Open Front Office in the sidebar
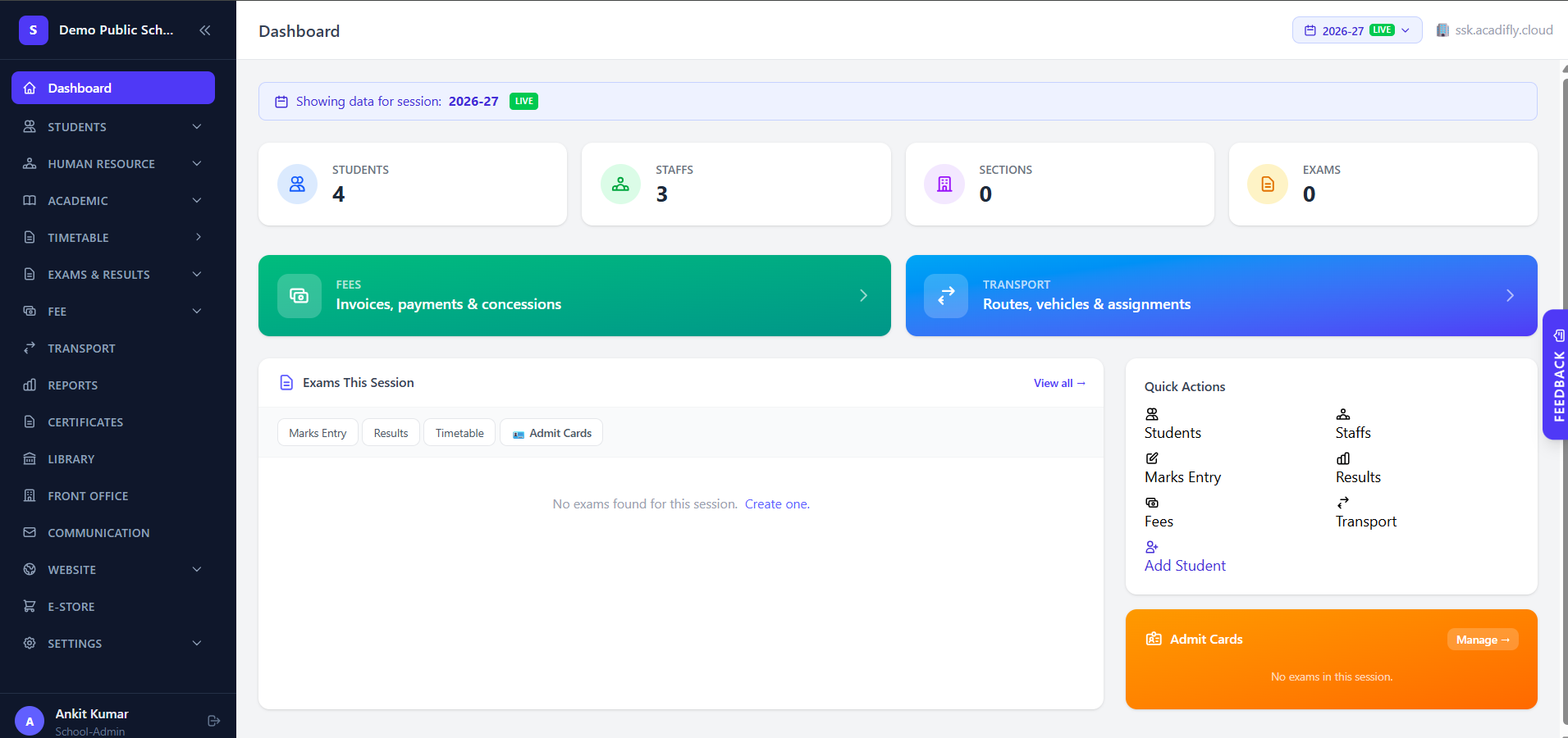Screen dimensions: 1568x738 point(113,495)
